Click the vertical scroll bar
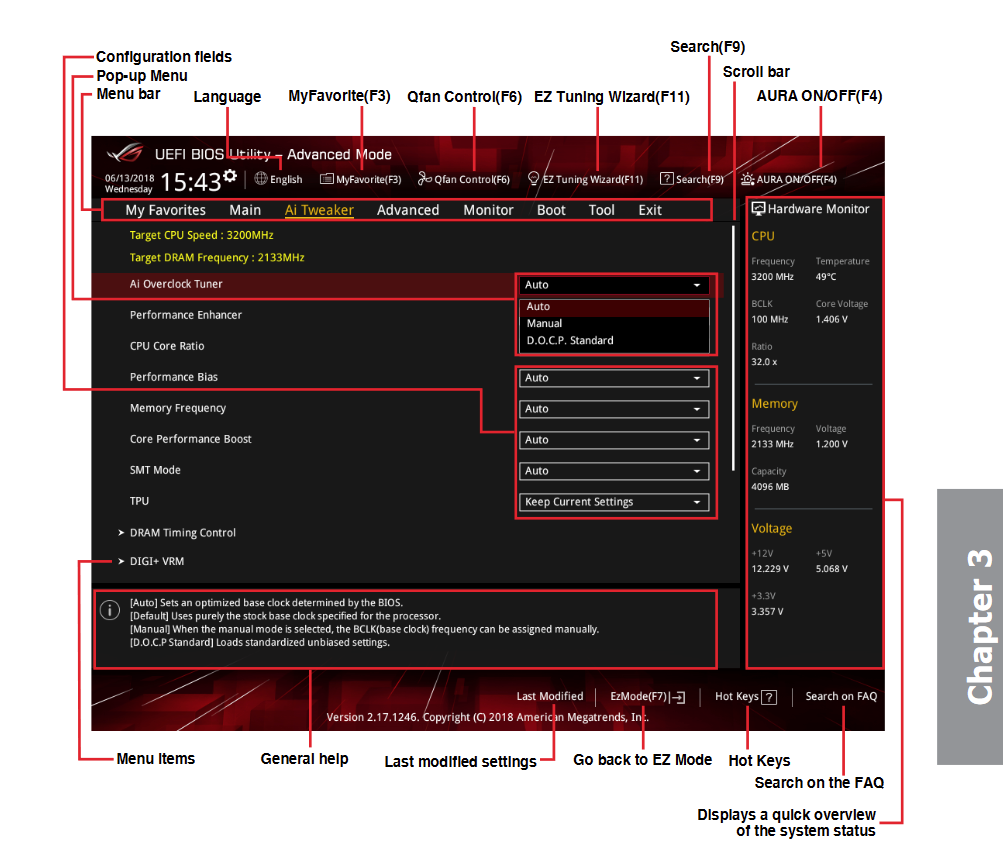 tap(733, 349)
